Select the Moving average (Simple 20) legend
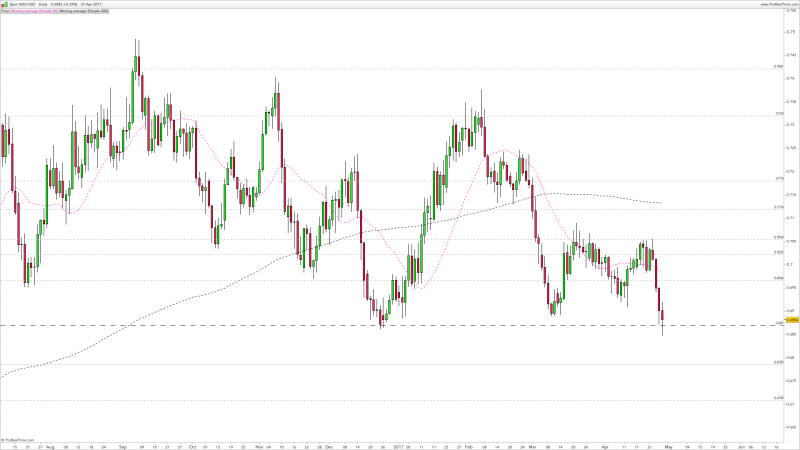The height and width of the screenshot is (450, 800). point(32,11)
